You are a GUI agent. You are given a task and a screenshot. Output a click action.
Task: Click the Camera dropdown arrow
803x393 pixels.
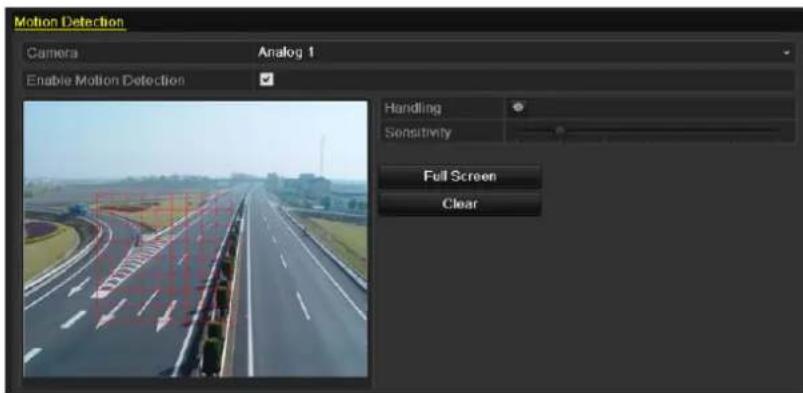[x=787, y=53]
